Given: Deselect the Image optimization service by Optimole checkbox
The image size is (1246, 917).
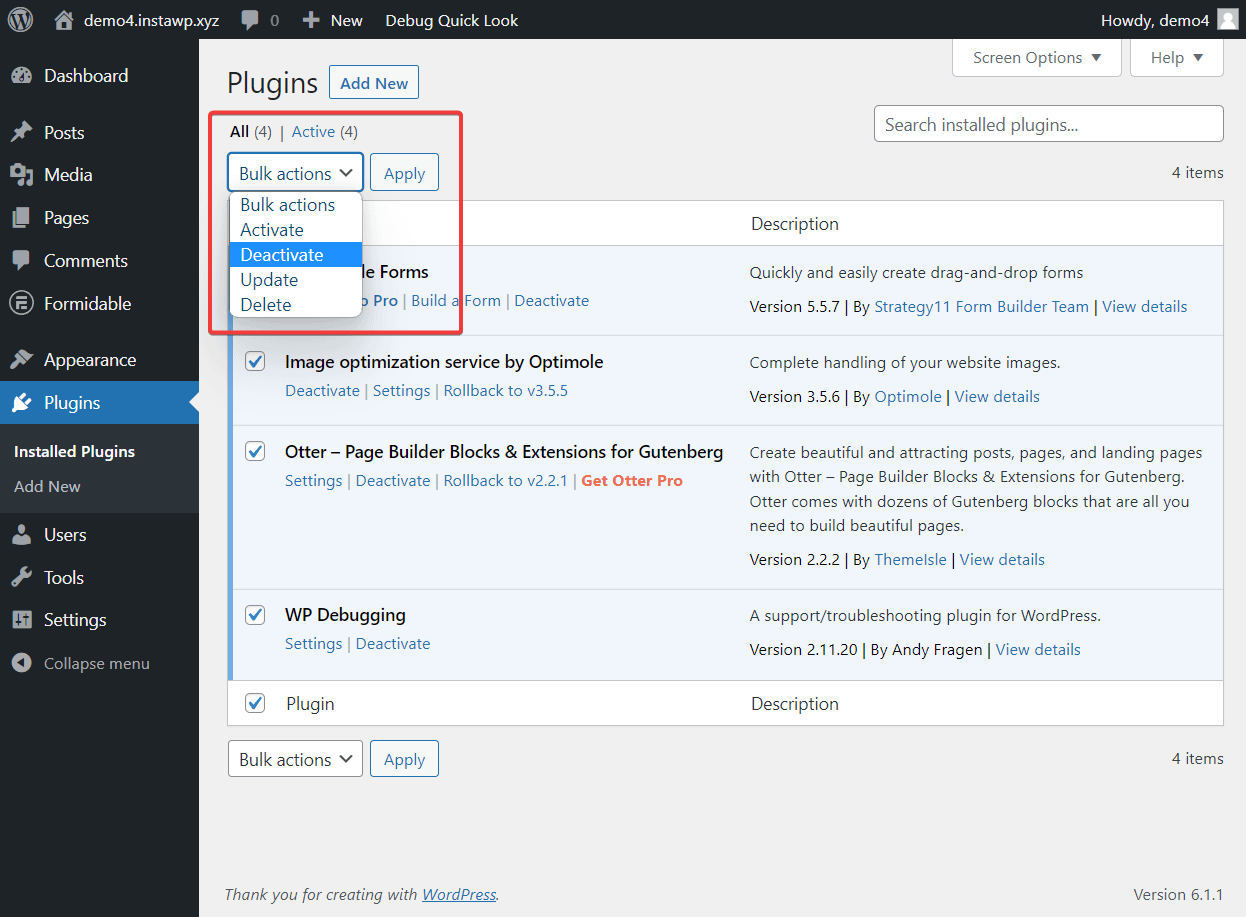Looking at the screenshot, I should click(x=255, y=361).
